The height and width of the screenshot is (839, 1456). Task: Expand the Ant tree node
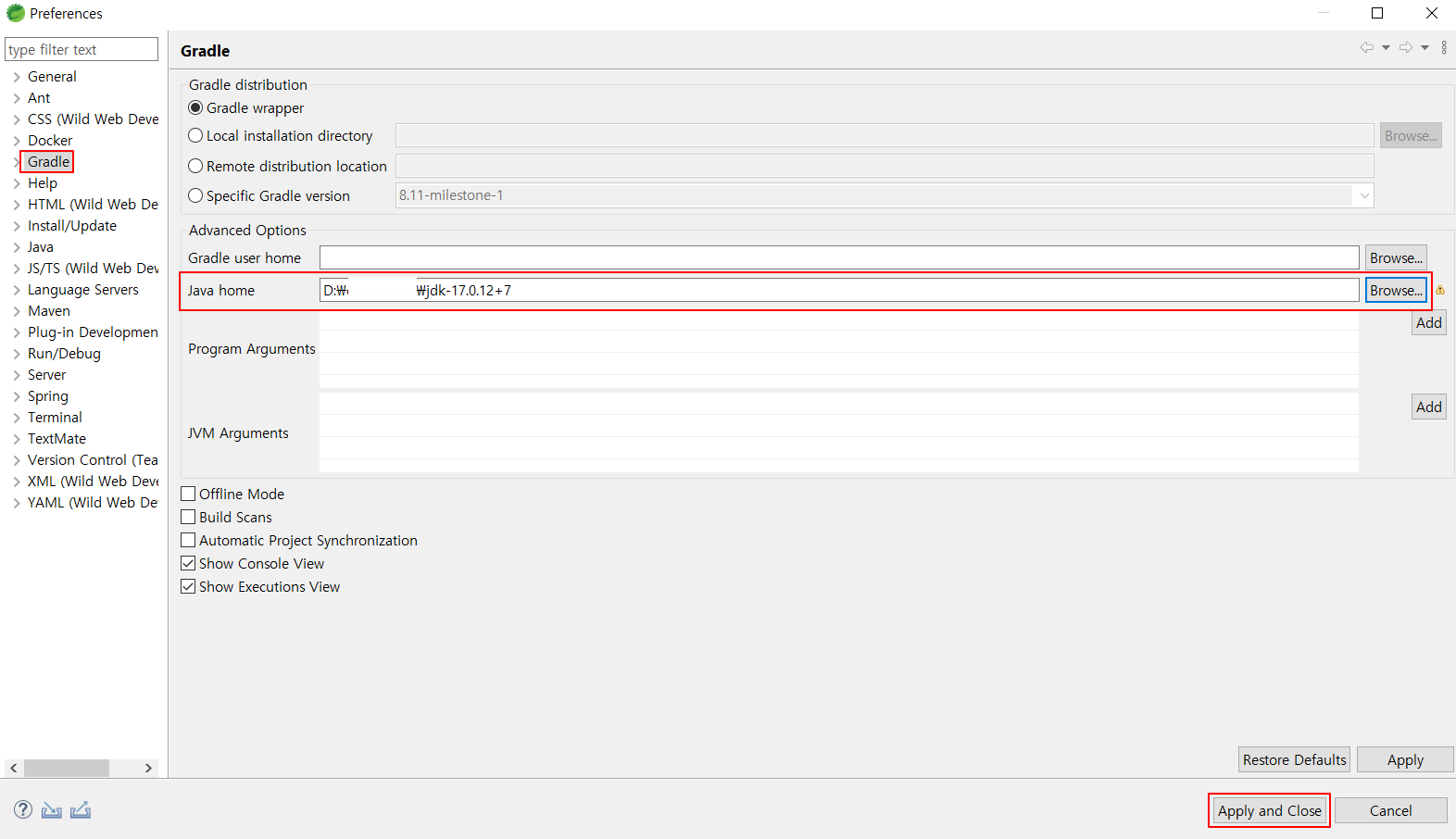17,98
